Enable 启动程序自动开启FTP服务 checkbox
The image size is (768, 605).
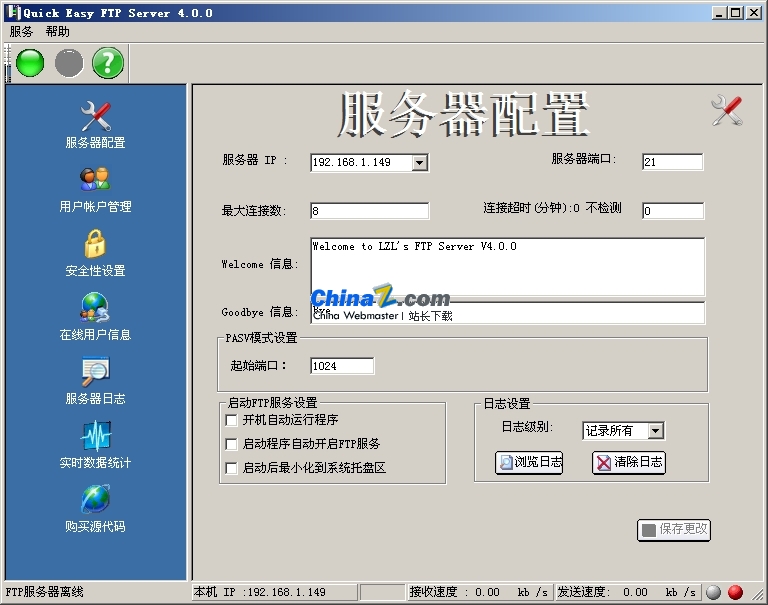point(231,444)
